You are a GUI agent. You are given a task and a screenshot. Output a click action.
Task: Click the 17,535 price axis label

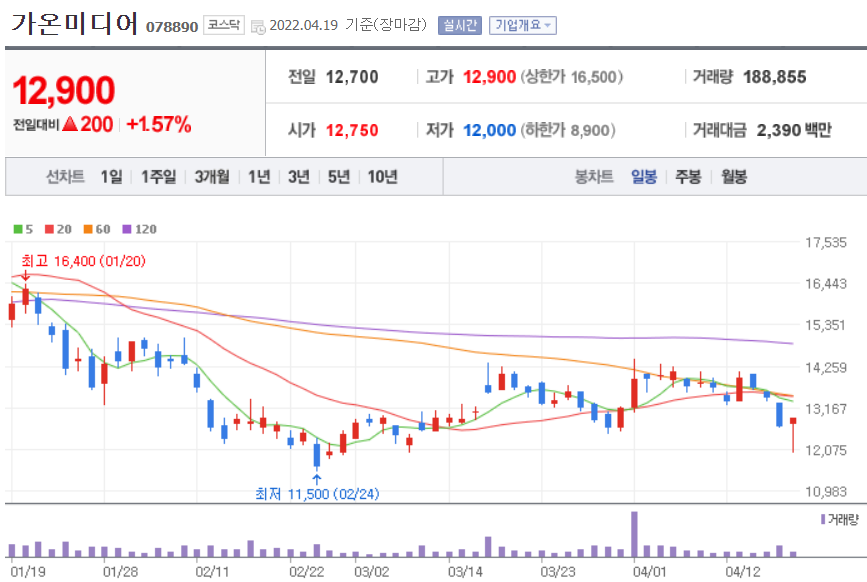(826, 242)
